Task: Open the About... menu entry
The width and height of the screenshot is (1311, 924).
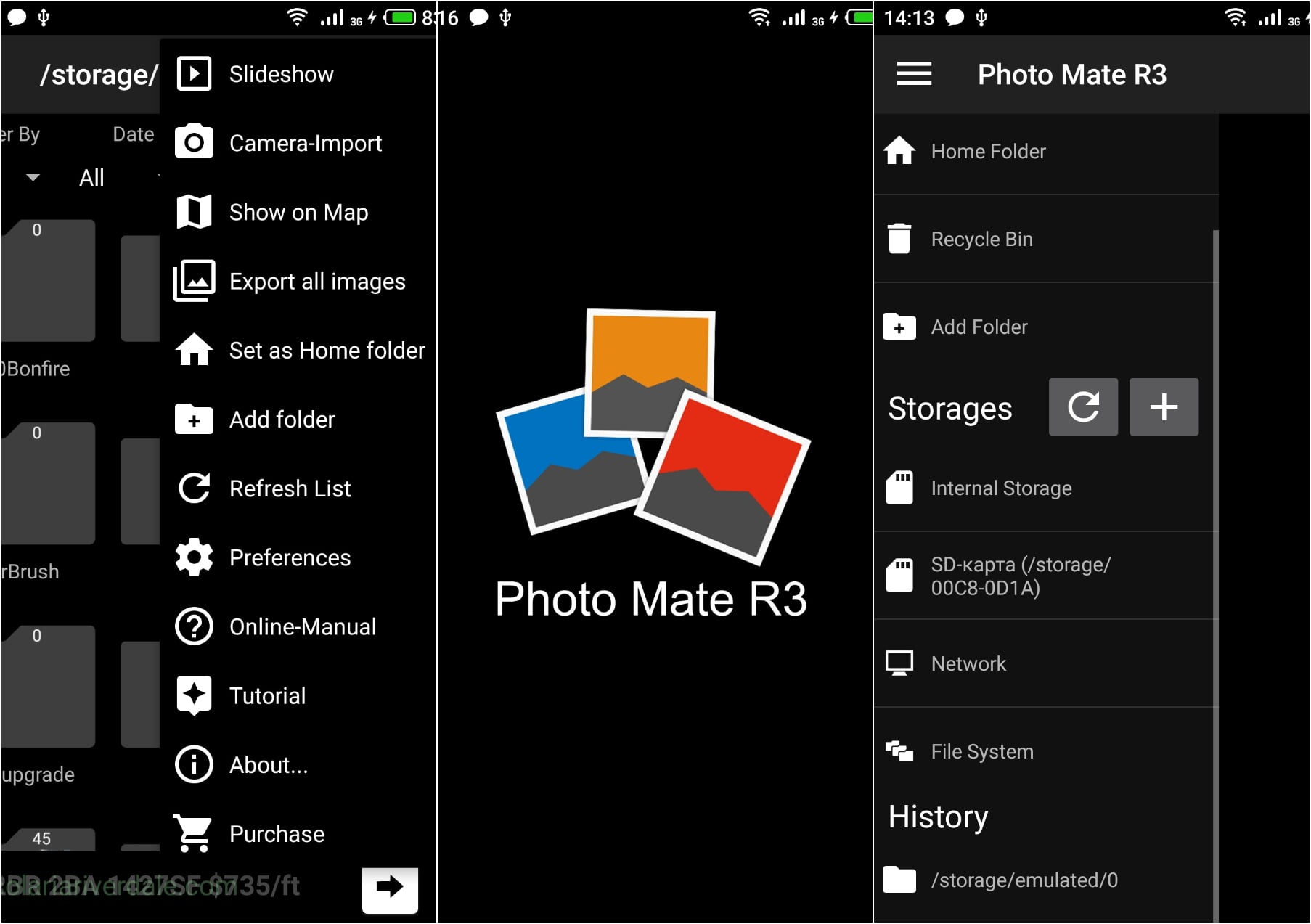Action: [x=298, y=764]
